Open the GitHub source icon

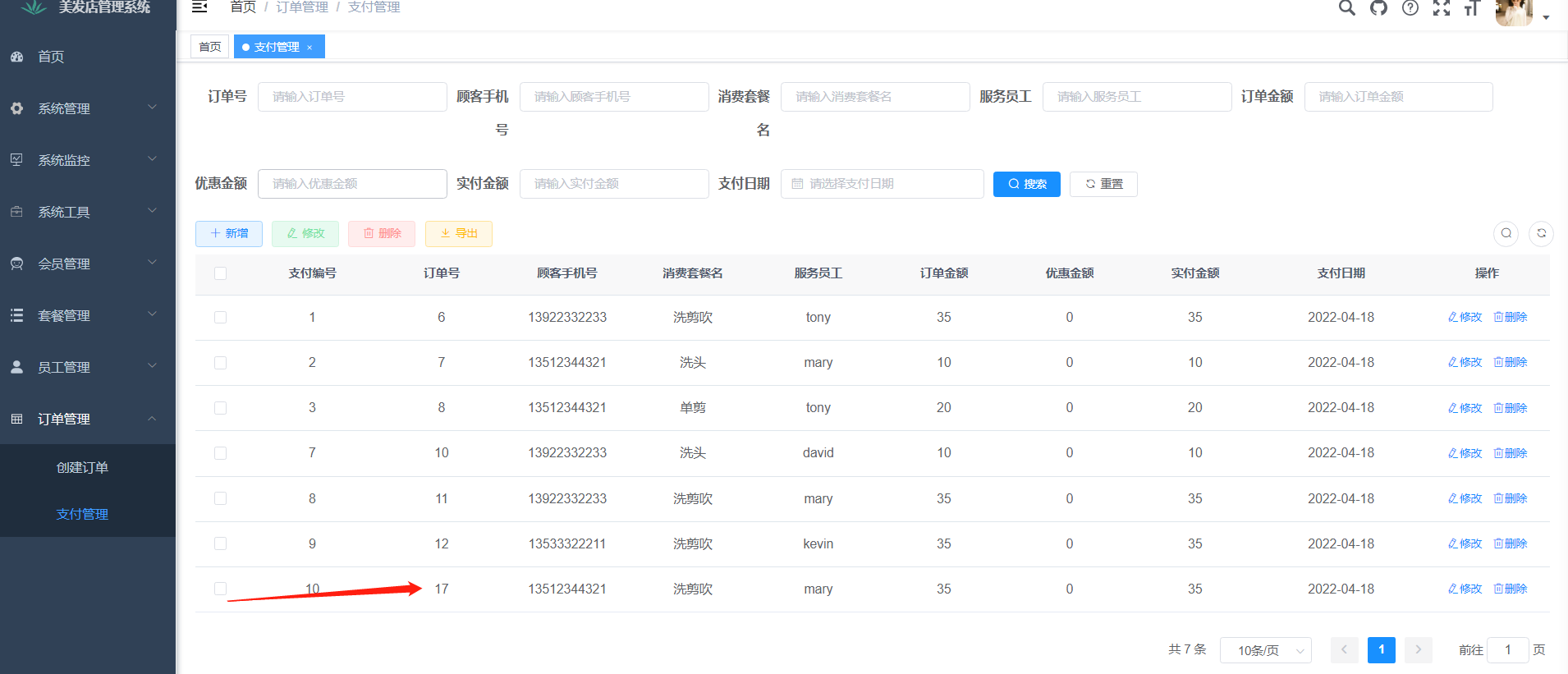pos(1378,7)
